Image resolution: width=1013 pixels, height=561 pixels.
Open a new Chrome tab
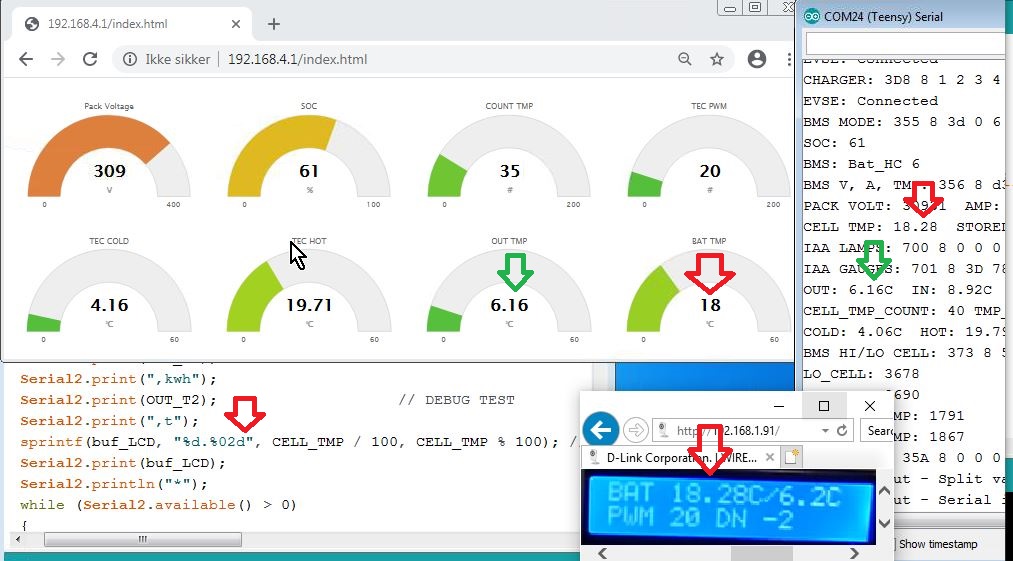[274, 24]
